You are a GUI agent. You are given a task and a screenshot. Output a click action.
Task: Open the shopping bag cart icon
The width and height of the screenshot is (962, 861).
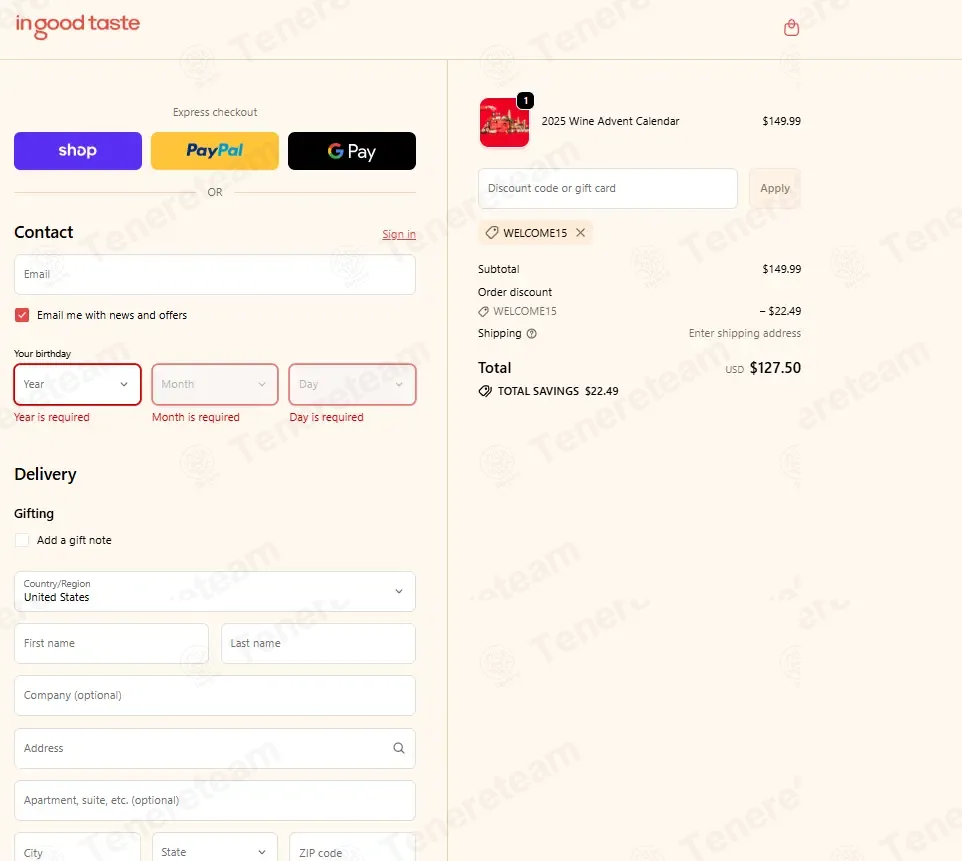(791, 28)
